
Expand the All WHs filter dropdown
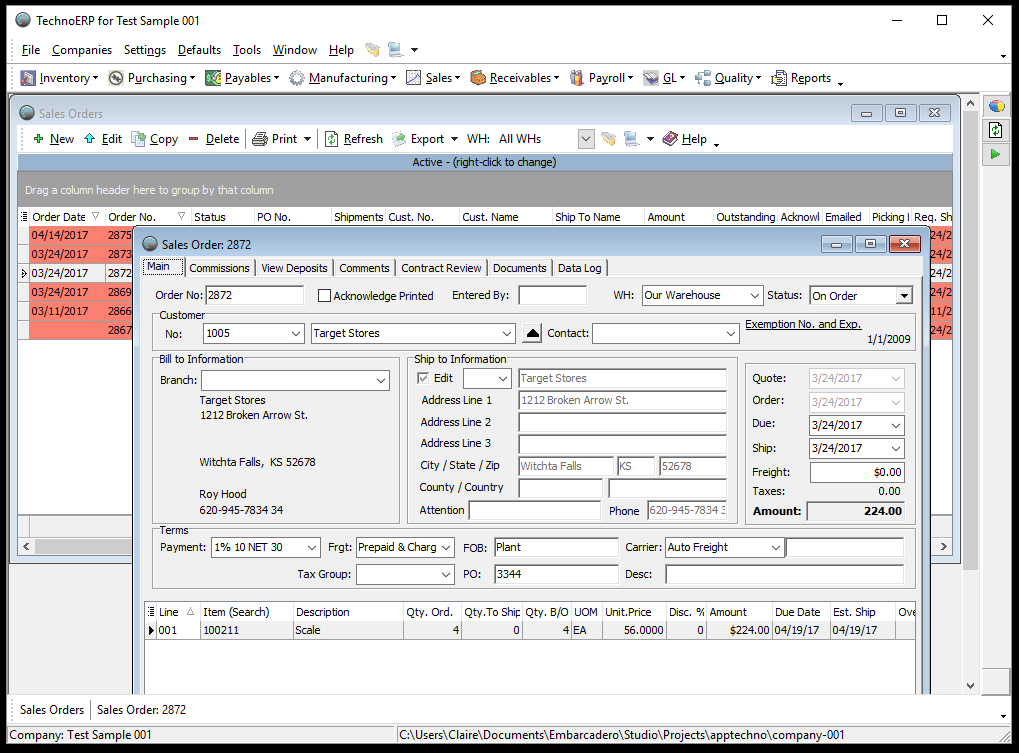pyautogui.click(x=586, y=139)
